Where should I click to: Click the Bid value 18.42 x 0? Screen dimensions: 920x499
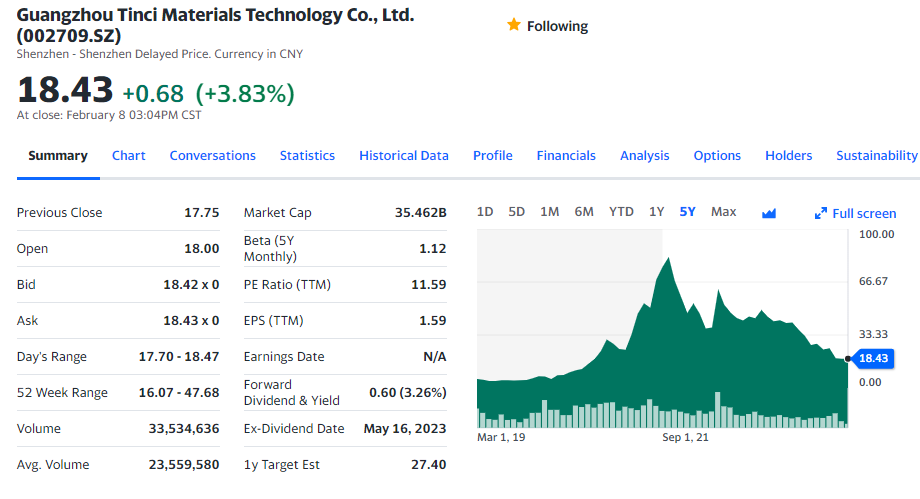click(x=191, y=285)
